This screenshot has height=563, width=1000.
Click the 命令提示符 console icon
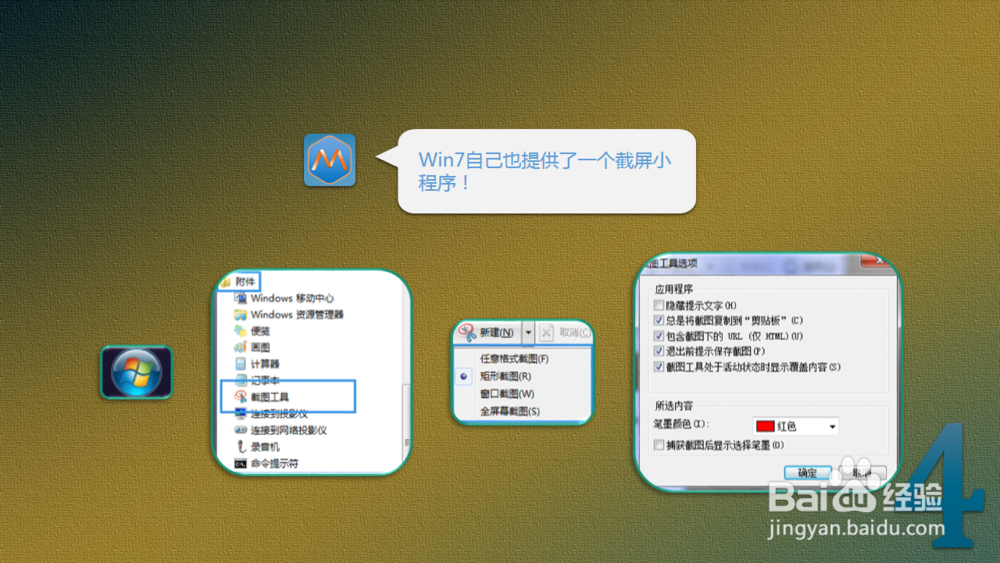240,464
